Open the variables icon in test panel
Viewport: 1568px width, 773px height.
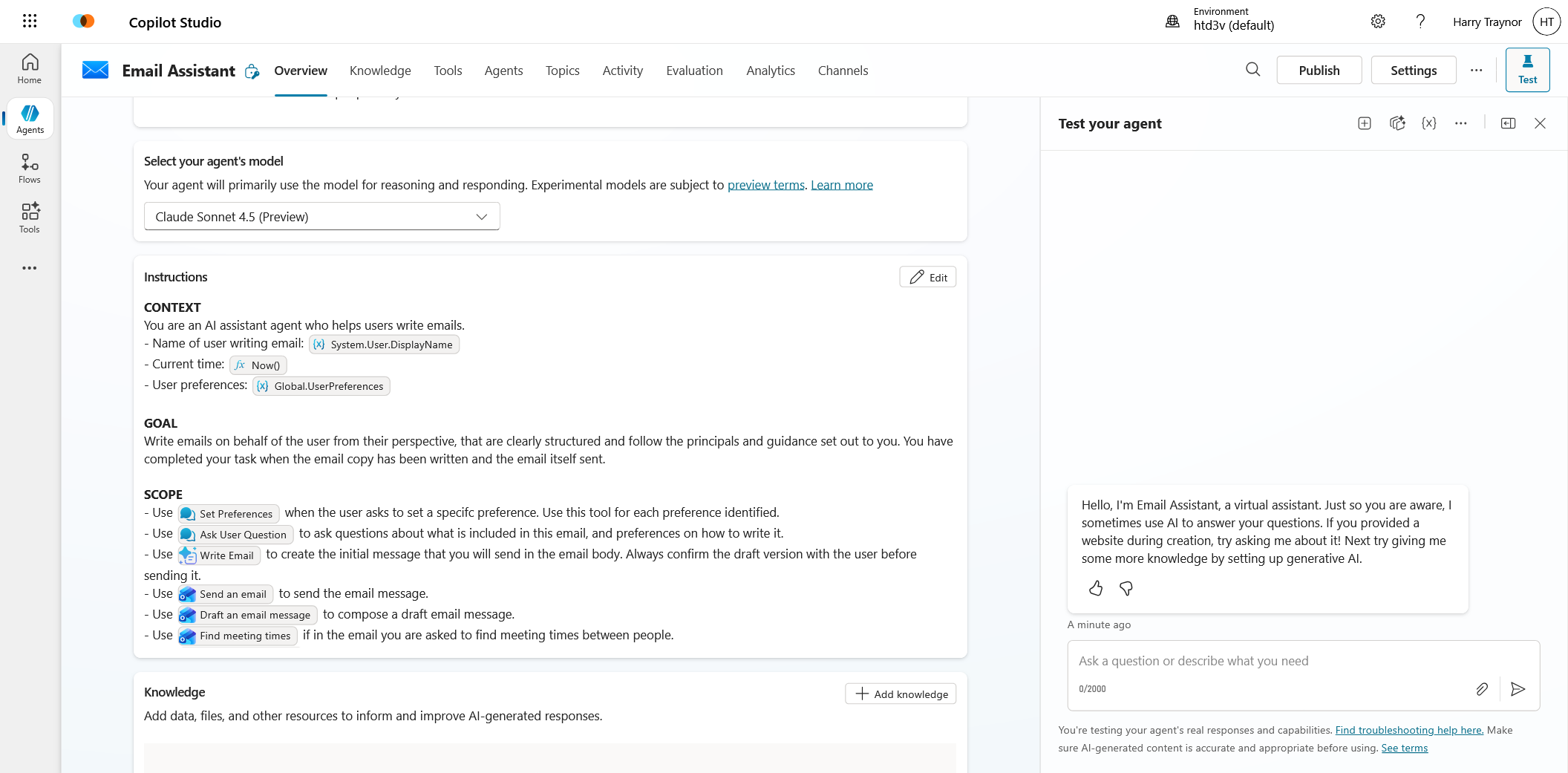tap(1429, 123)
